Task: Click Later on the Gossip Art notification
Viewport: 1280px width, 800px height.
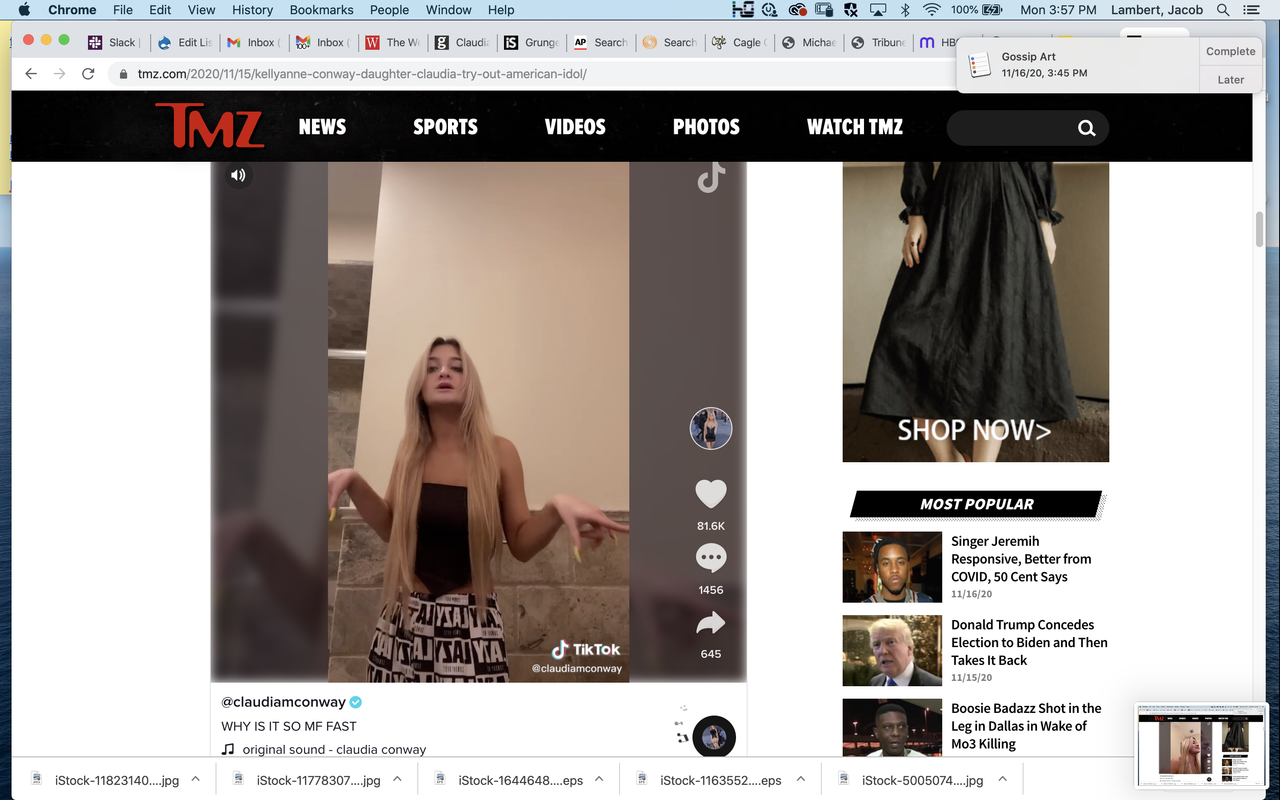Action: tap(1230, 80)
